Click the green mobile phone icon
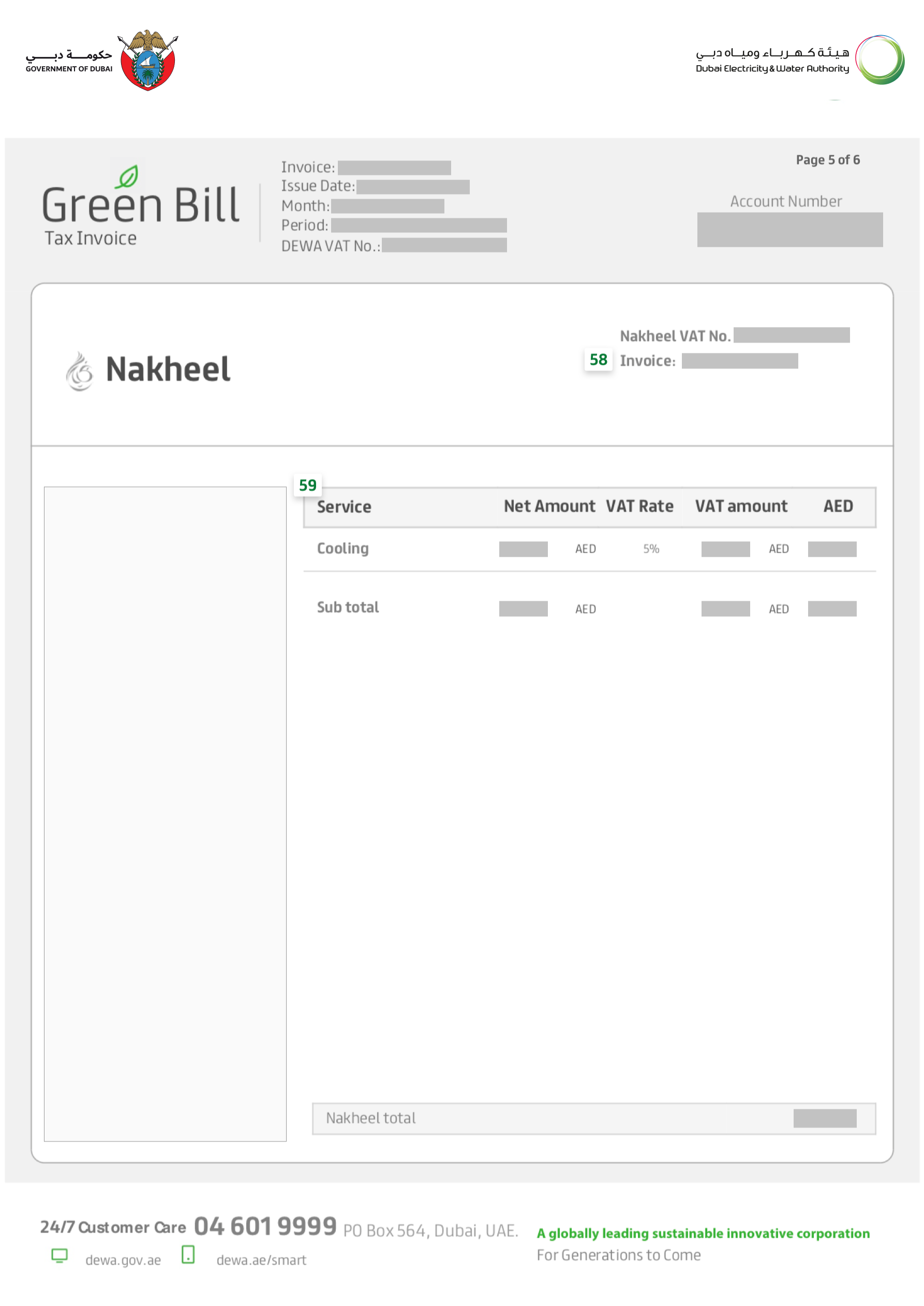 pos(188,1254)
